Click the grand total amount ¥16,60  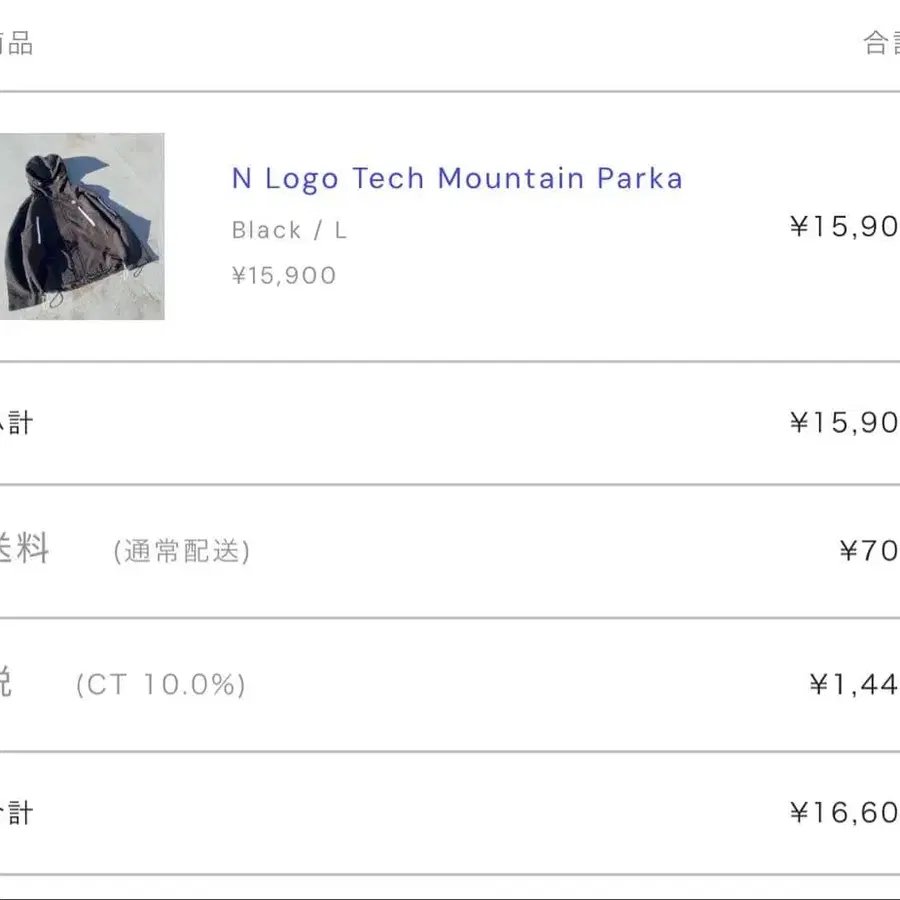coord(850,813)
